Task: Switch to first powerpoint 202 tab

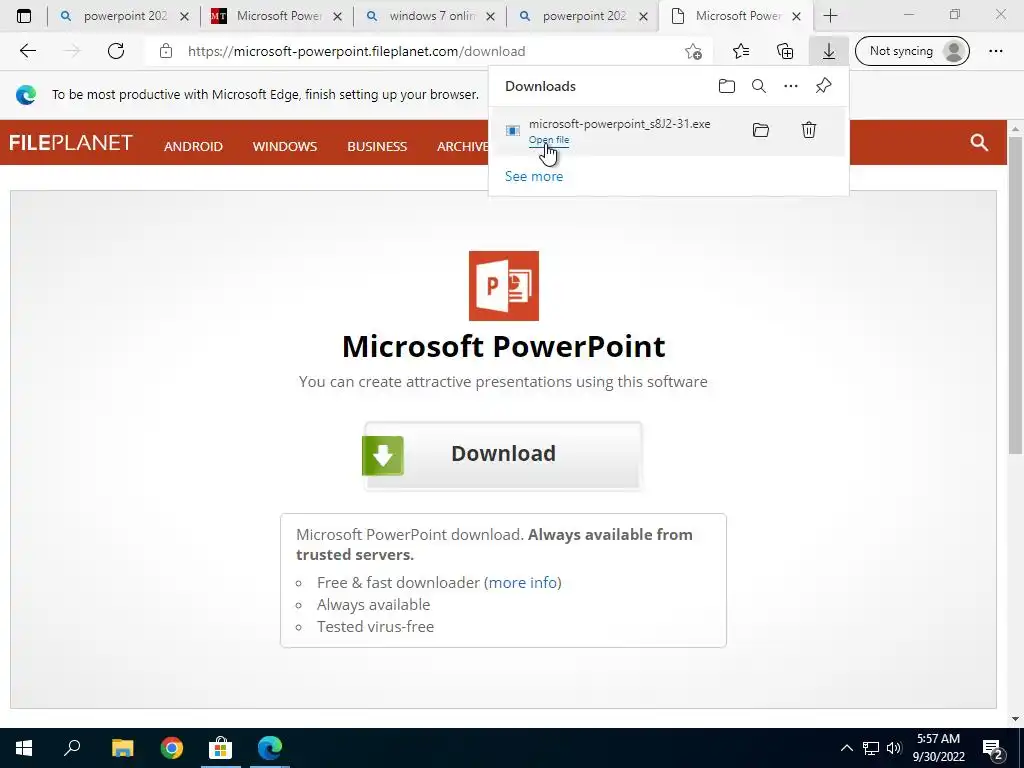Action: [x=124, y=16]
